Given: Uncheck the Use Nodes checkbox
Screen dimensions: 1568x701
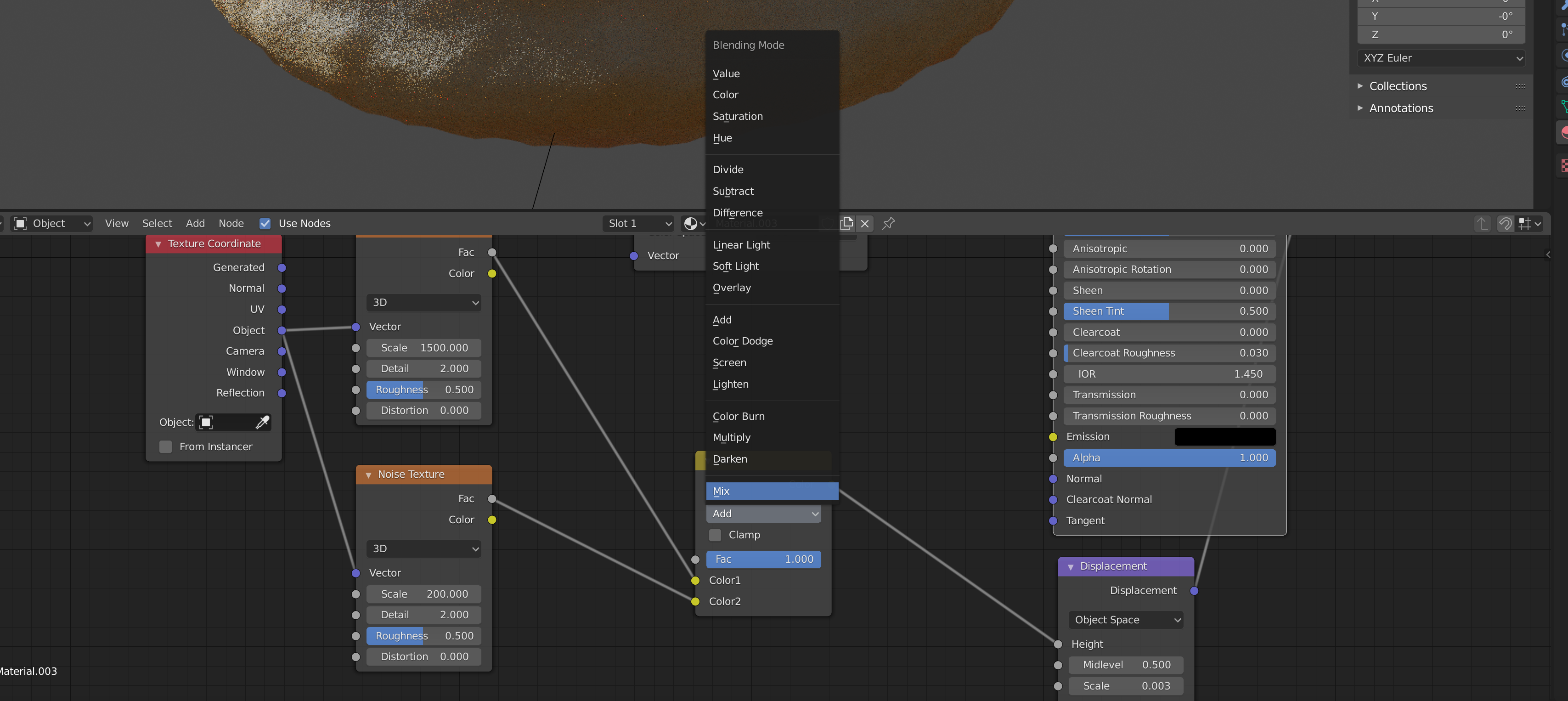Looking at the screenshot, I should click(x=265, y=224).
